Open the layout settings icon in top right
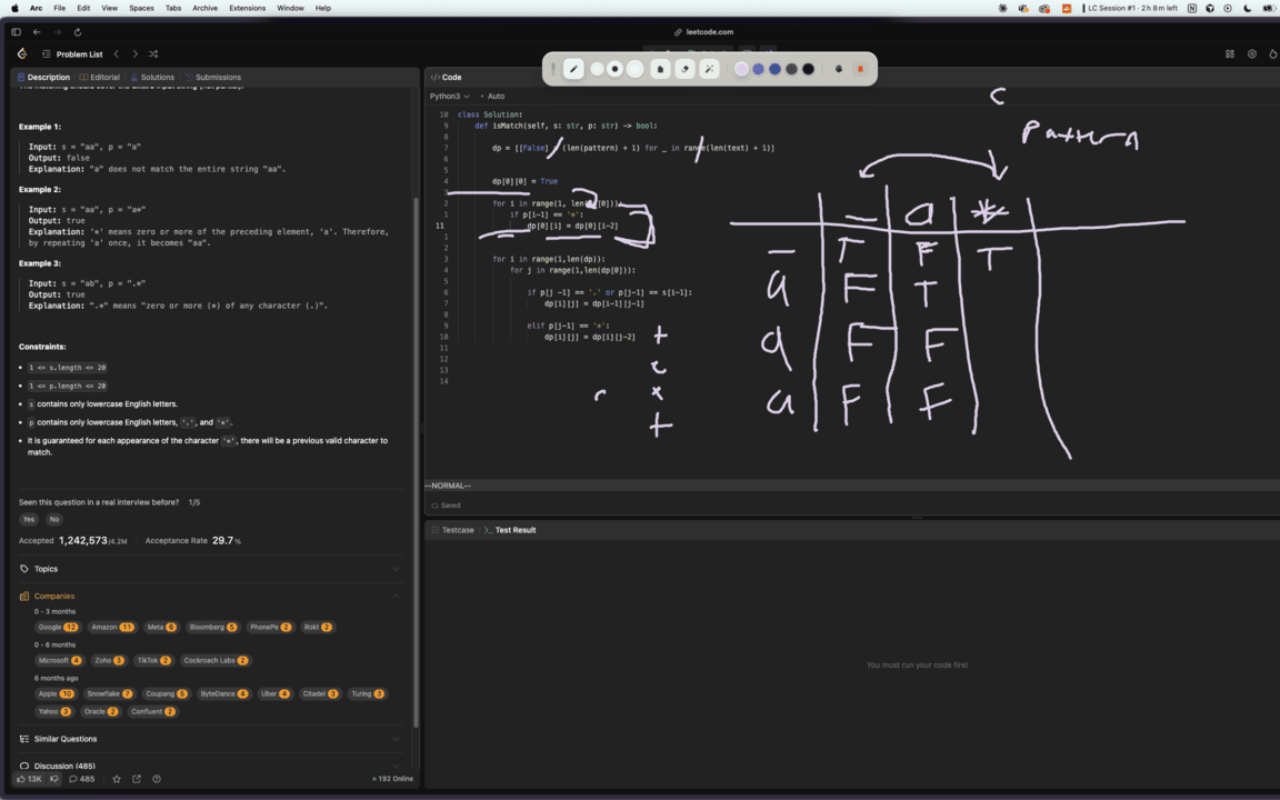Image resolution: width=1280 pixels, height=800 pixels. 1230,54
